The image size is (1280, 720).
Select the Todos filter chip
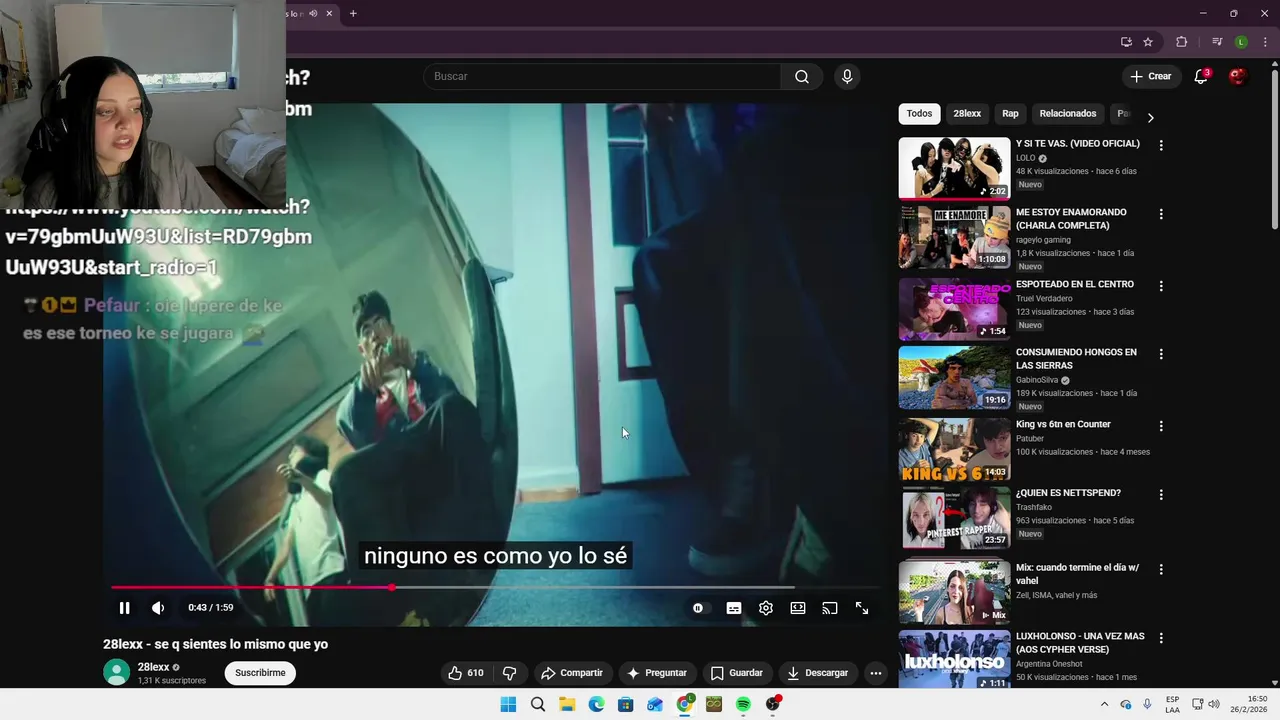click(919, 114)
